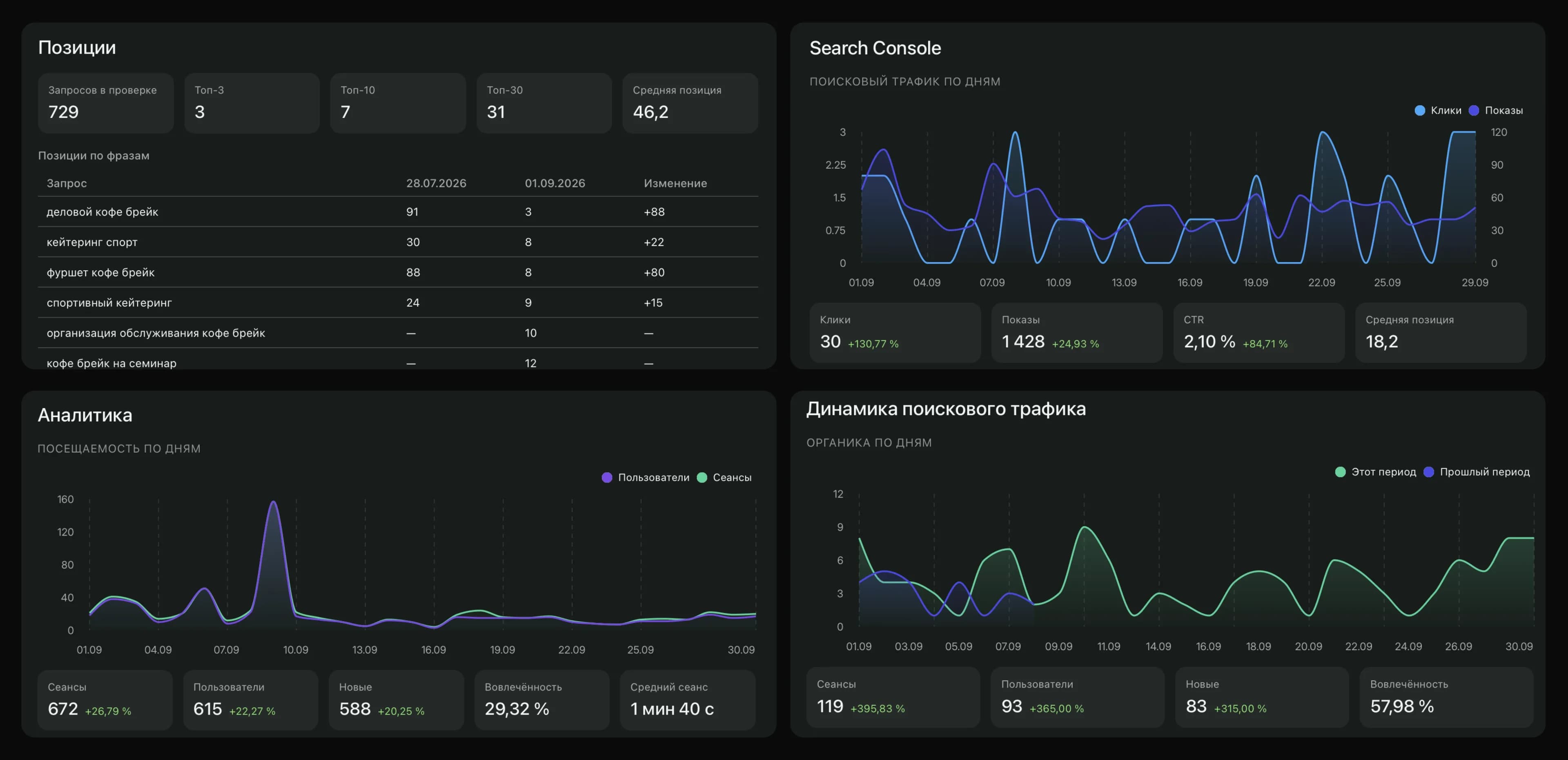Sort by the 01.09.2026 column header
Viewport: 1568px width, 760px height.
tap(555, 183)
